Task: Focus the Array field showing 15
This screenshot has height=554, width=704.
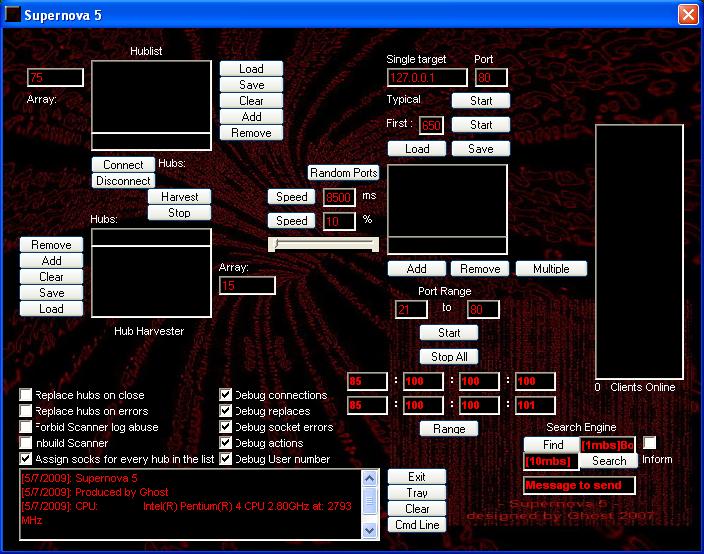Action: click(x=247, y=286)
